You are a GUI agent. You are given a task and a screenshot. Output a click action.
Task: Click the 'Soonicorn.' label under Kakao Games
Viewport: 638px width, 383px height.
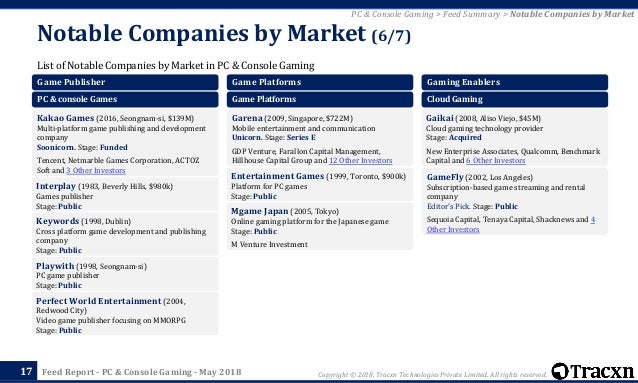[x=56, y=147]
